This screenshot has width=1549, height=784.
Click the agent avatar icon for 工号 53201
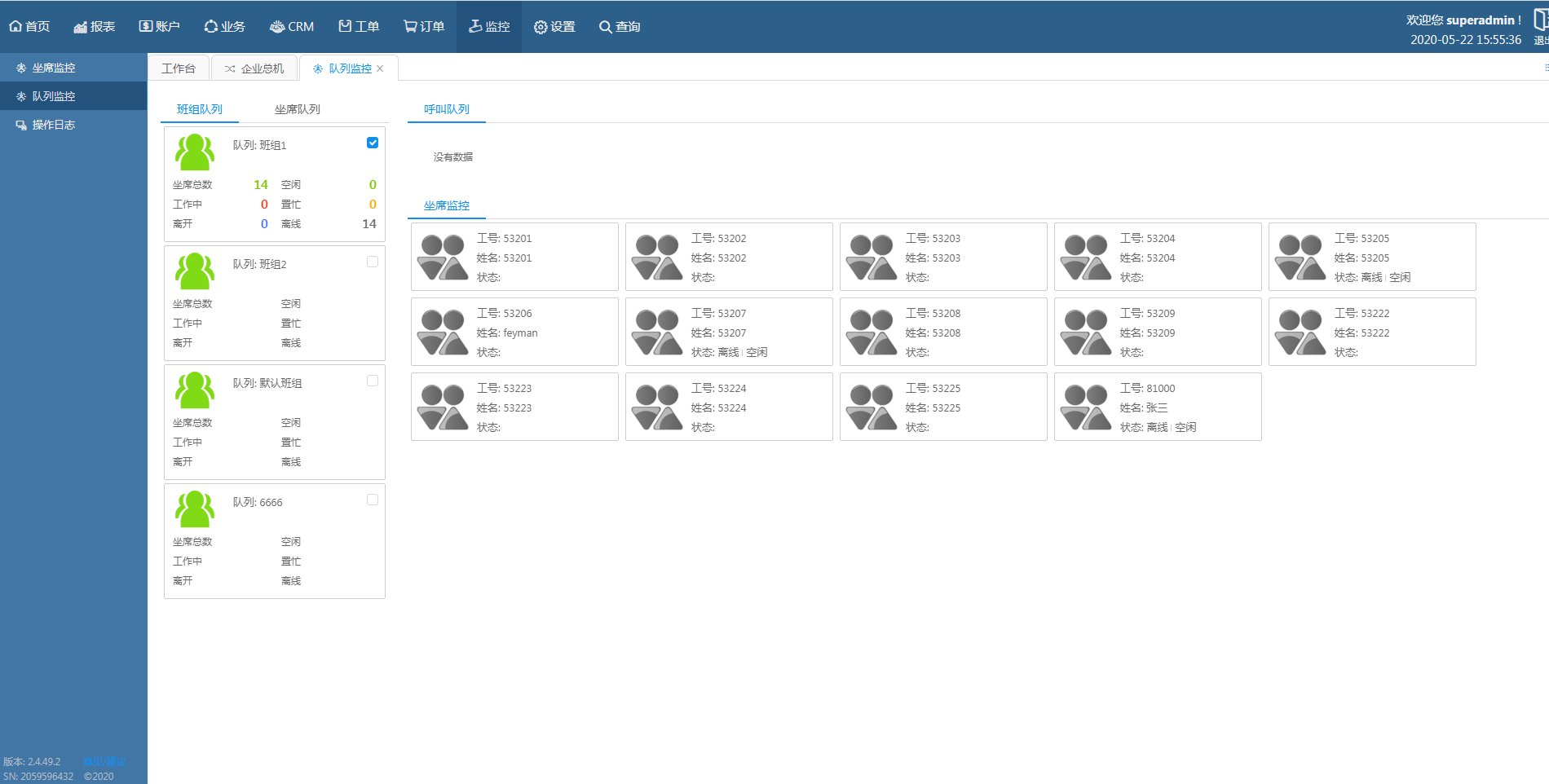click(x=443, y=257)
